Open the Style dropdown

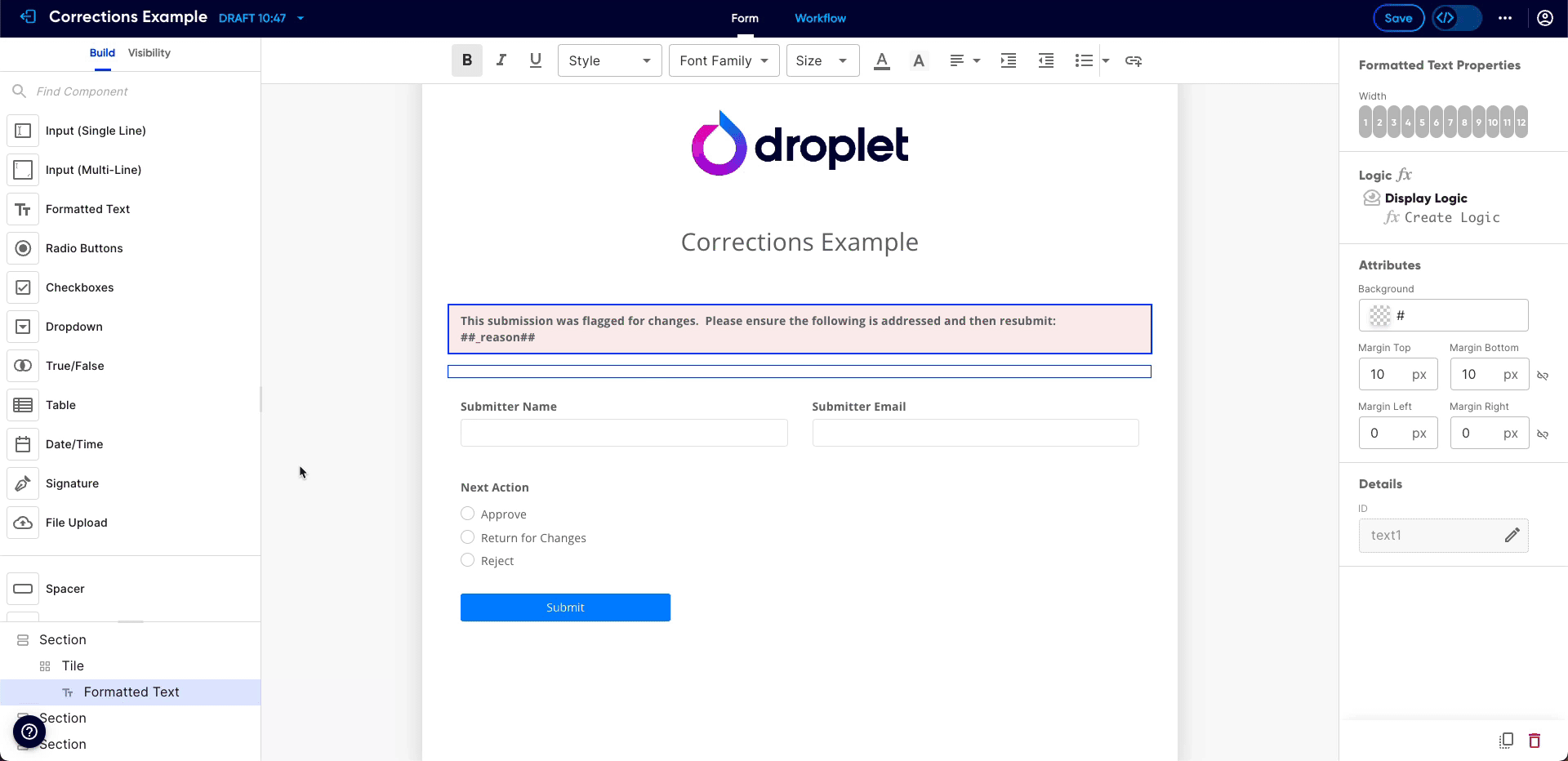pyautogui.click(x=609, y=60)
